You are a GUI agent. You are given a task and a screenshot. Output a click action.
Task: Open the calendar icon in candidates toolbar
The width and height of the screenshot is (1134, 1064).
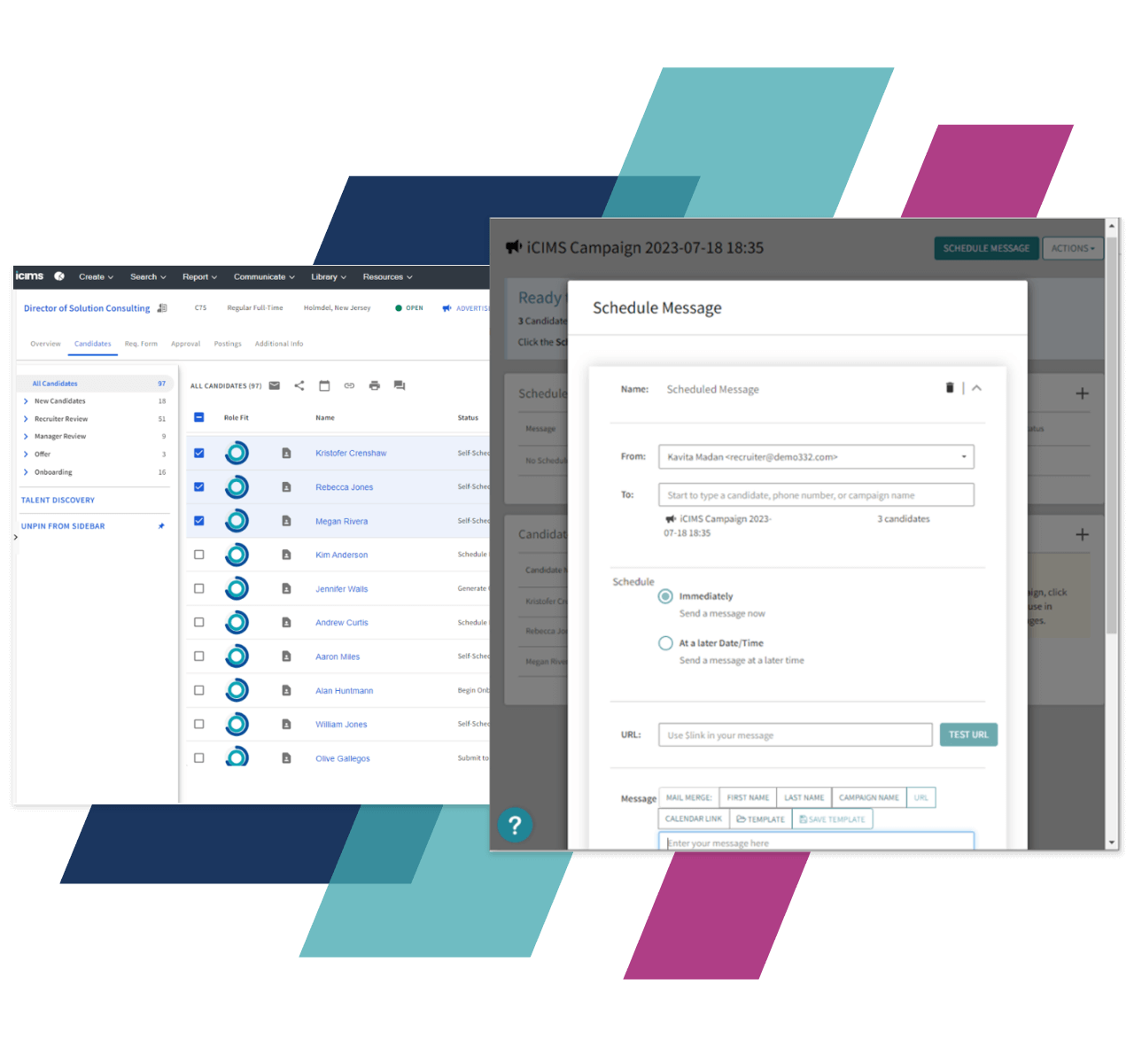324,385
